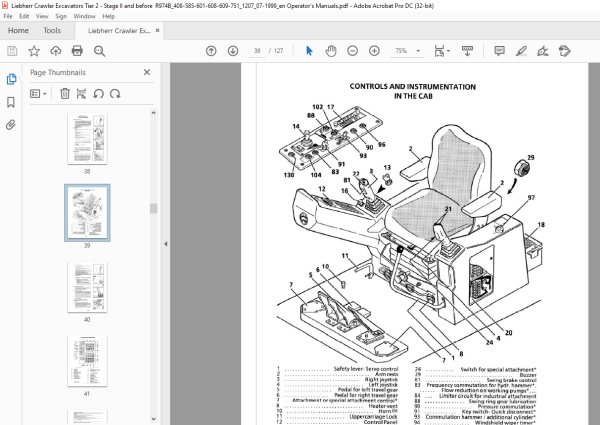This screenshot has width=600, height=425.
Task: Open the Attachments paperclip icon
Action: 11,125
